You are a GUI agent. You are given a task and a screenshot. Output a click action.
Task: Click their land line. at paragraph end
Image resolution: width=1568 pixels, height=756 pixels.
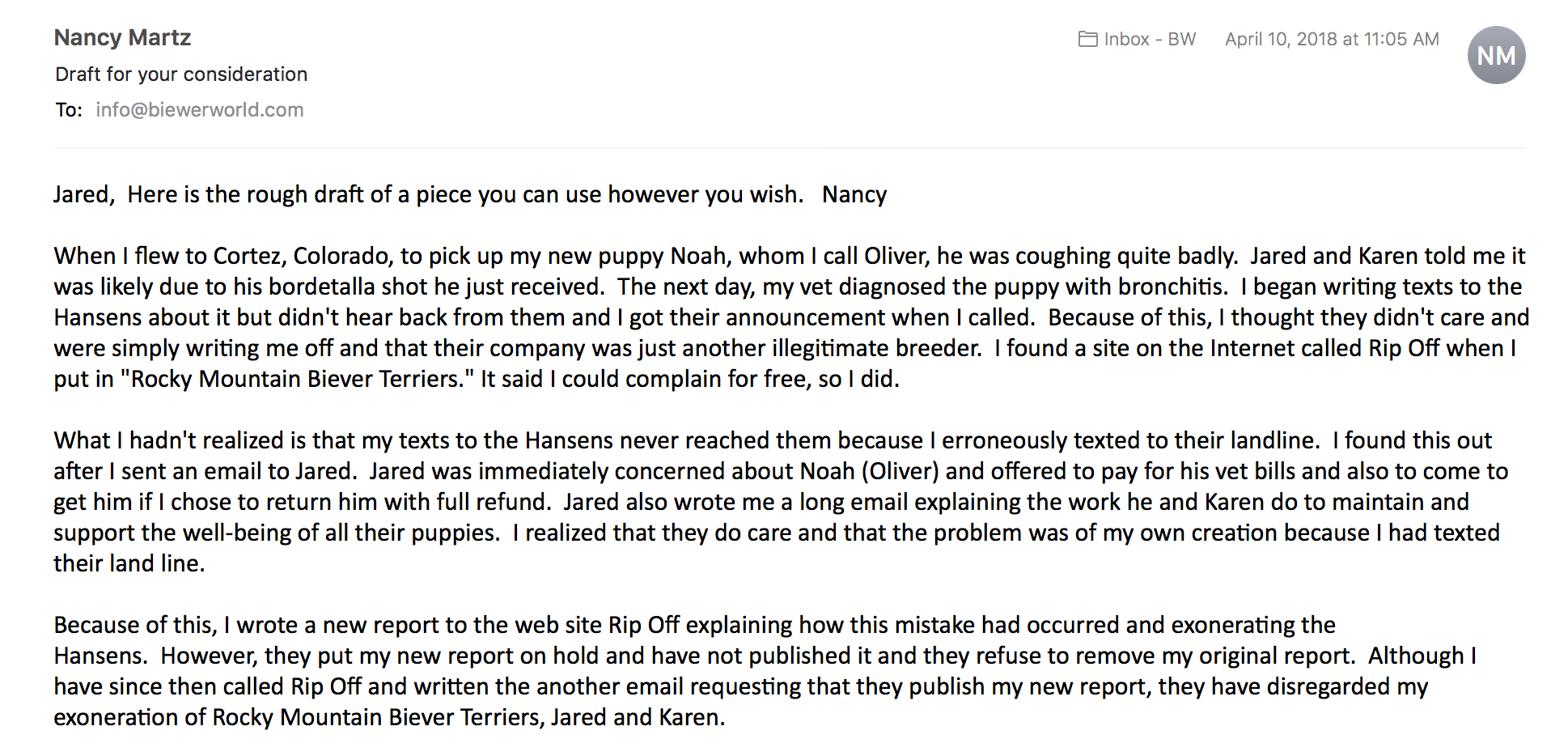(x=129, y=563)
